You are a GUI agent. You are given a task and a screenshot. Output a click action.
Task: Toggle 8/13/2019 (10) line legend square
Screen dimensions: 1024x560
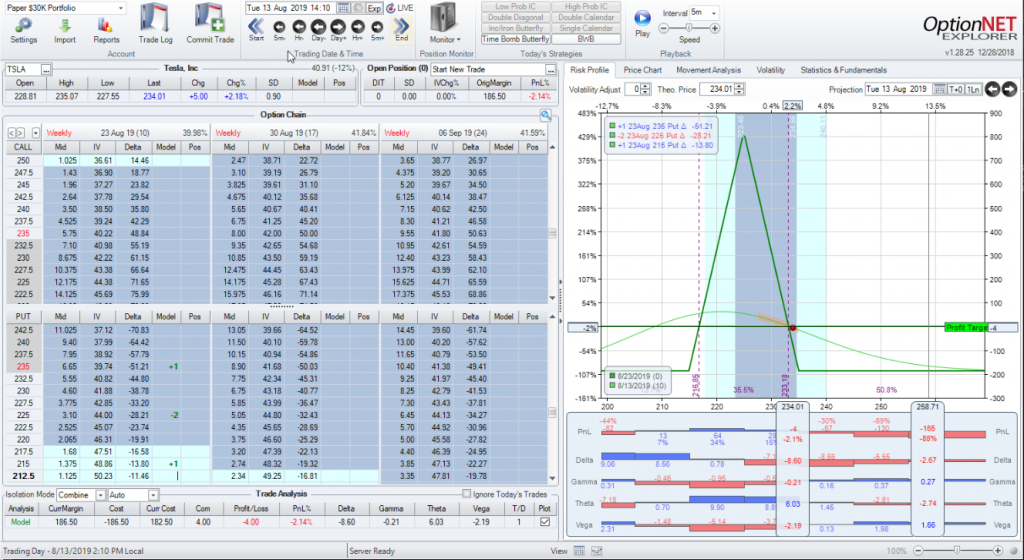coord(613,386)
